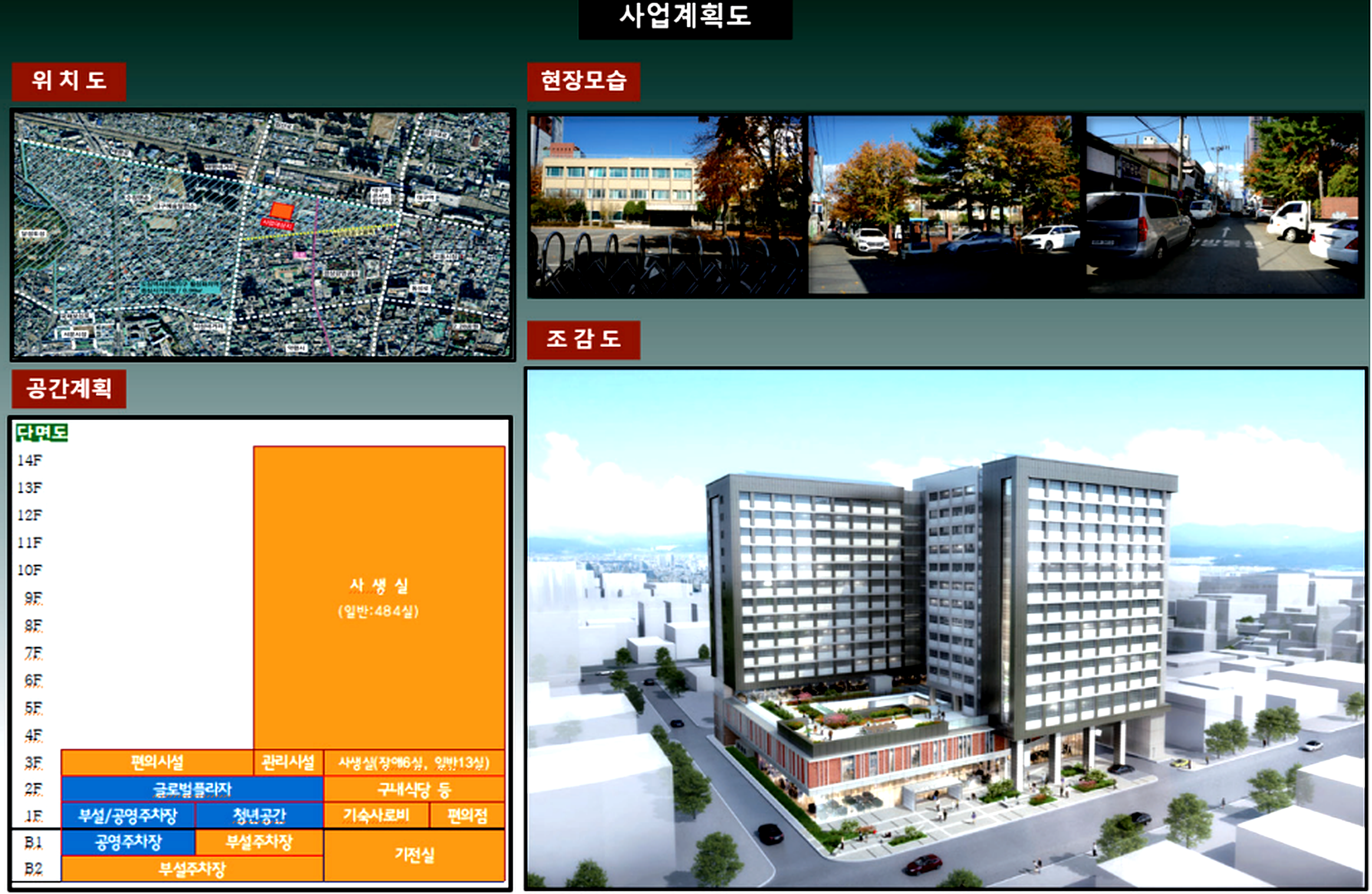Select the 편의점 block

coord(467,816)
